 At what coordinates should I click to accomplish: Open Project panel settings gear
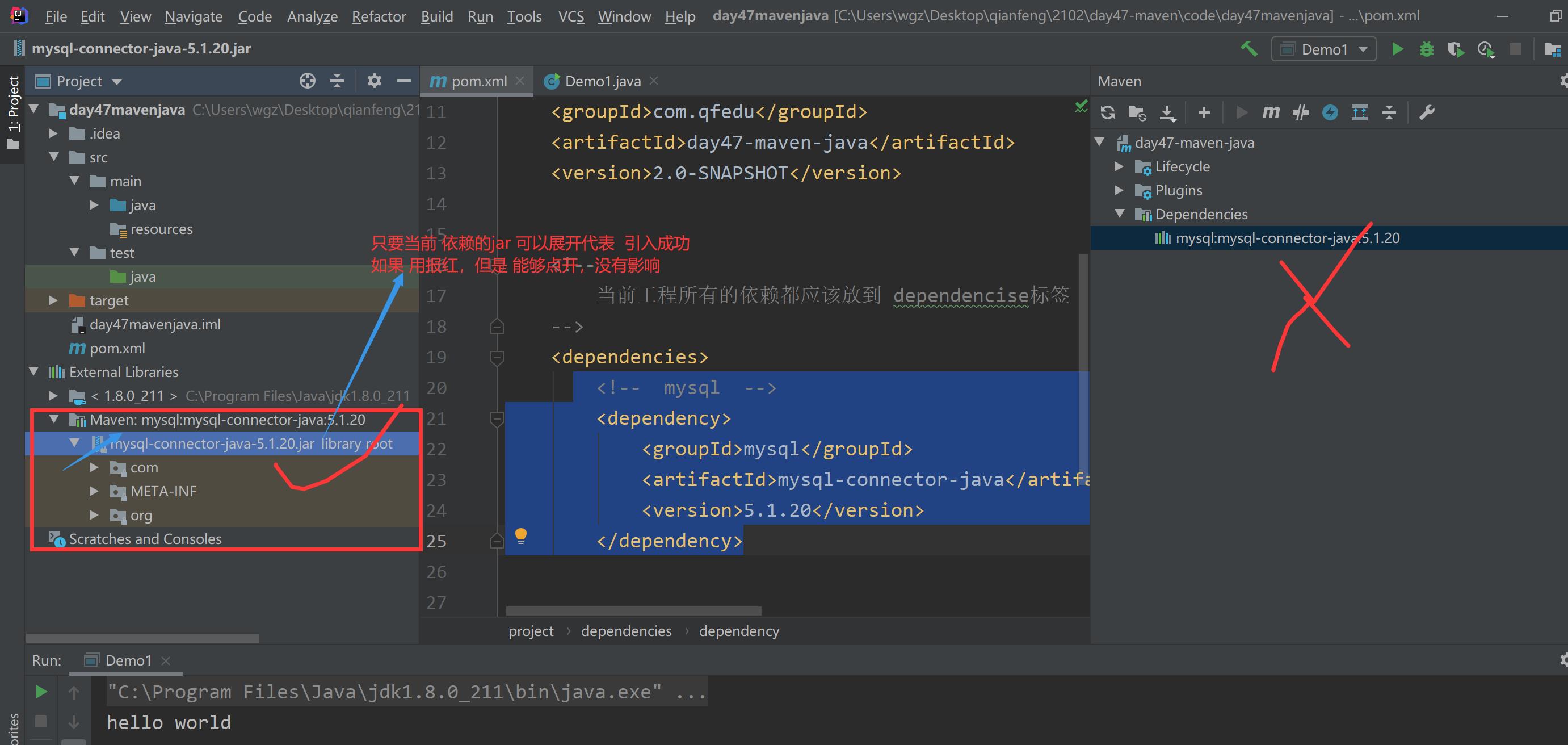[375, 81]
